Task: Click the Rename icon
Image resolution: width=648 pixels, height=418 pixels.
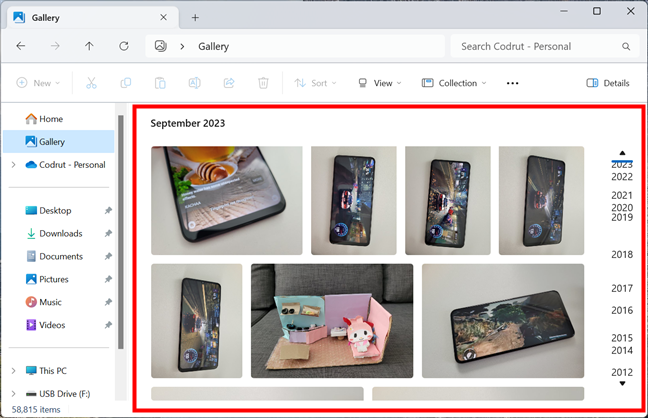Action: 195,83
